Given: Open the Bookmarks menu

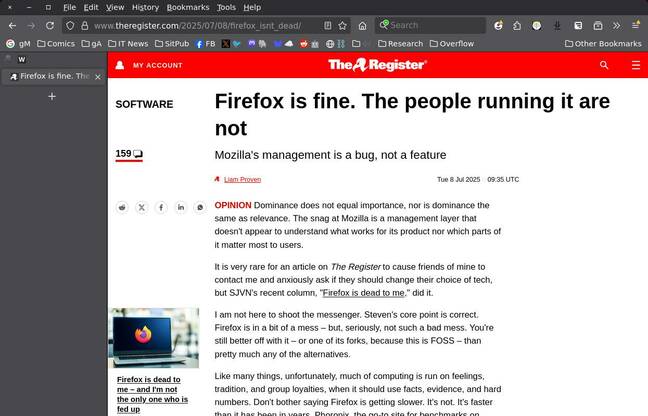Looking at the screenshot, I should click(x=188, y=7).
